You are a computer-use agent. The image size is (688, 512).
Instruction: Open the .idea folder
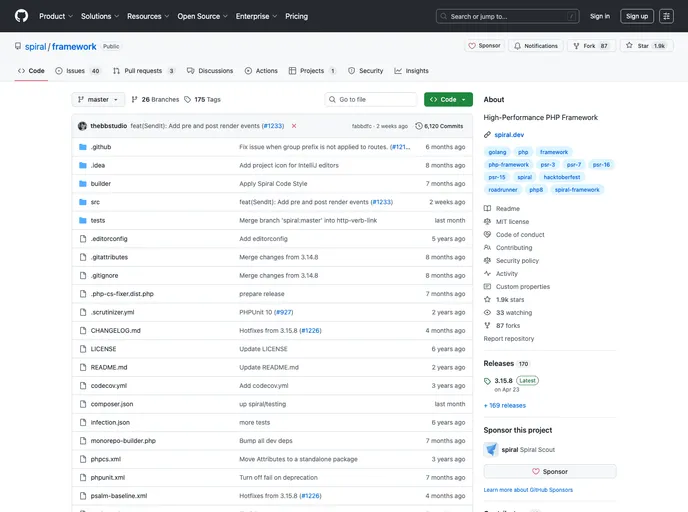98,165
